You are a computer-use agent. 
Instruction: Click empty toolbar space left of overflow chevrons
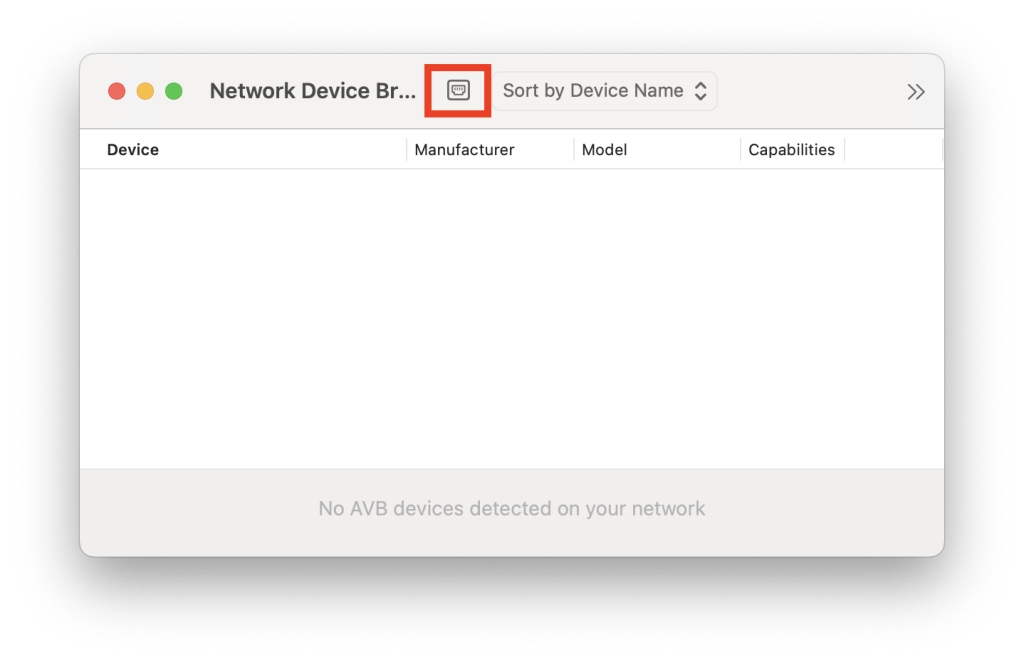[810, 91]
